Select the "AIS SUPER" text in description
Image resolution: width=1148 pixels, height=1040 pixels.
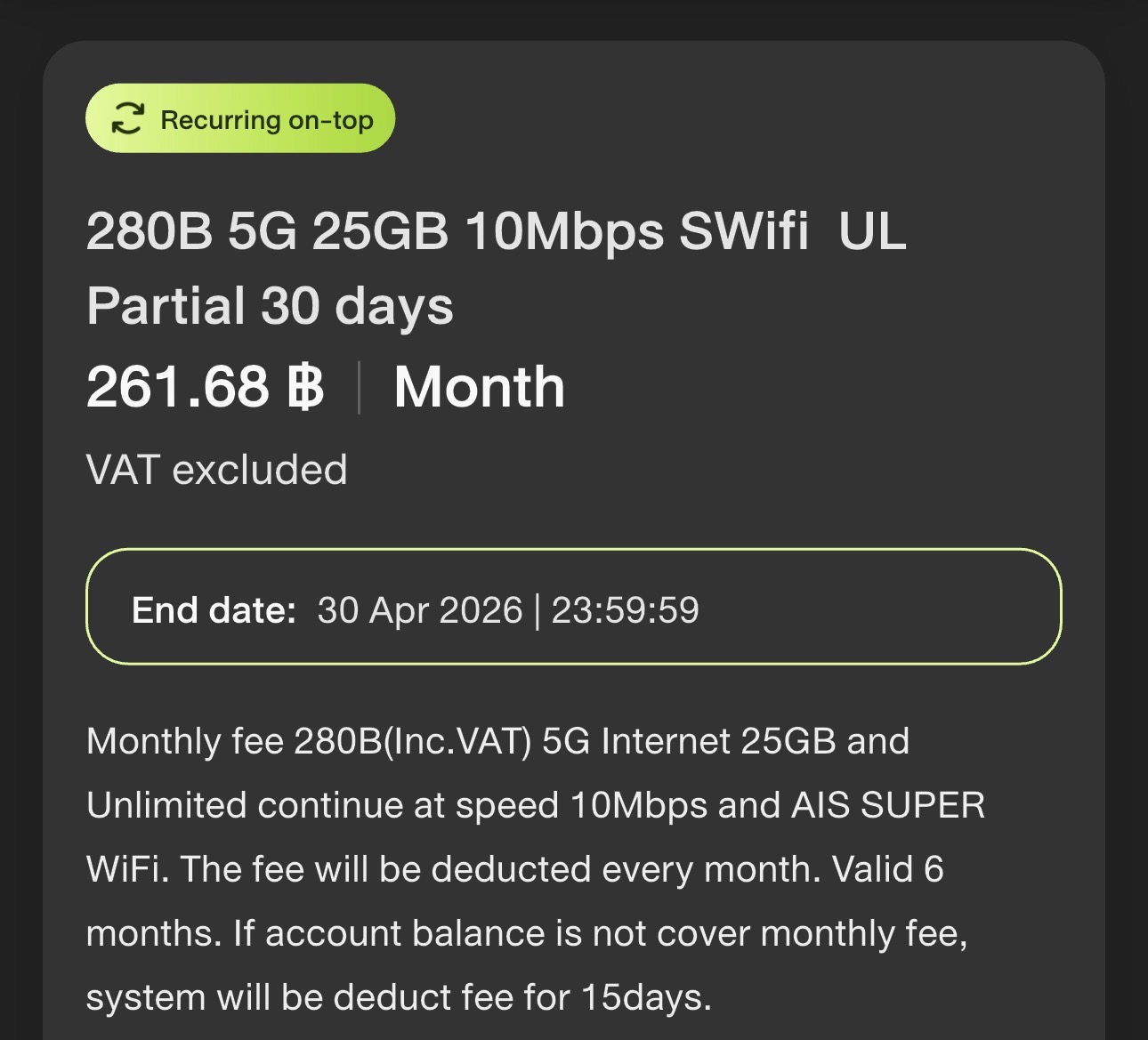click(x=887, y=805)
